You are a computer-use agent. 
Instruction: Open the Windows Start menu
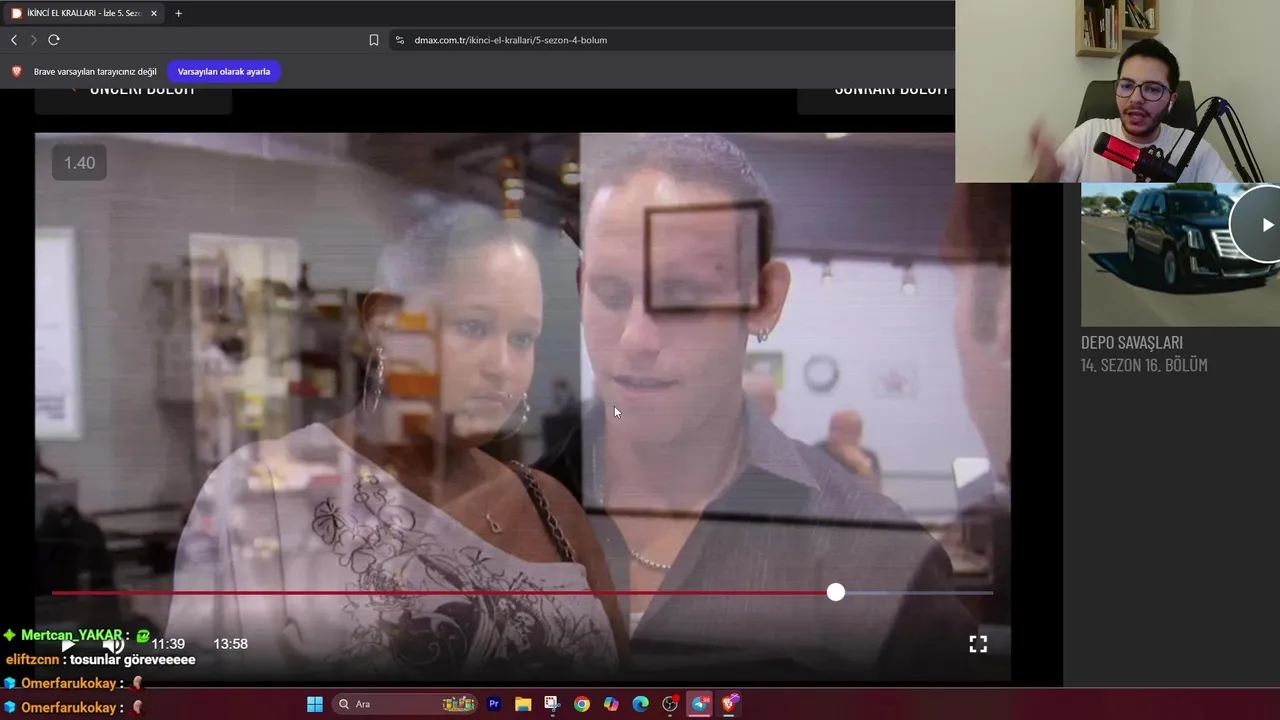click(315, 704)
